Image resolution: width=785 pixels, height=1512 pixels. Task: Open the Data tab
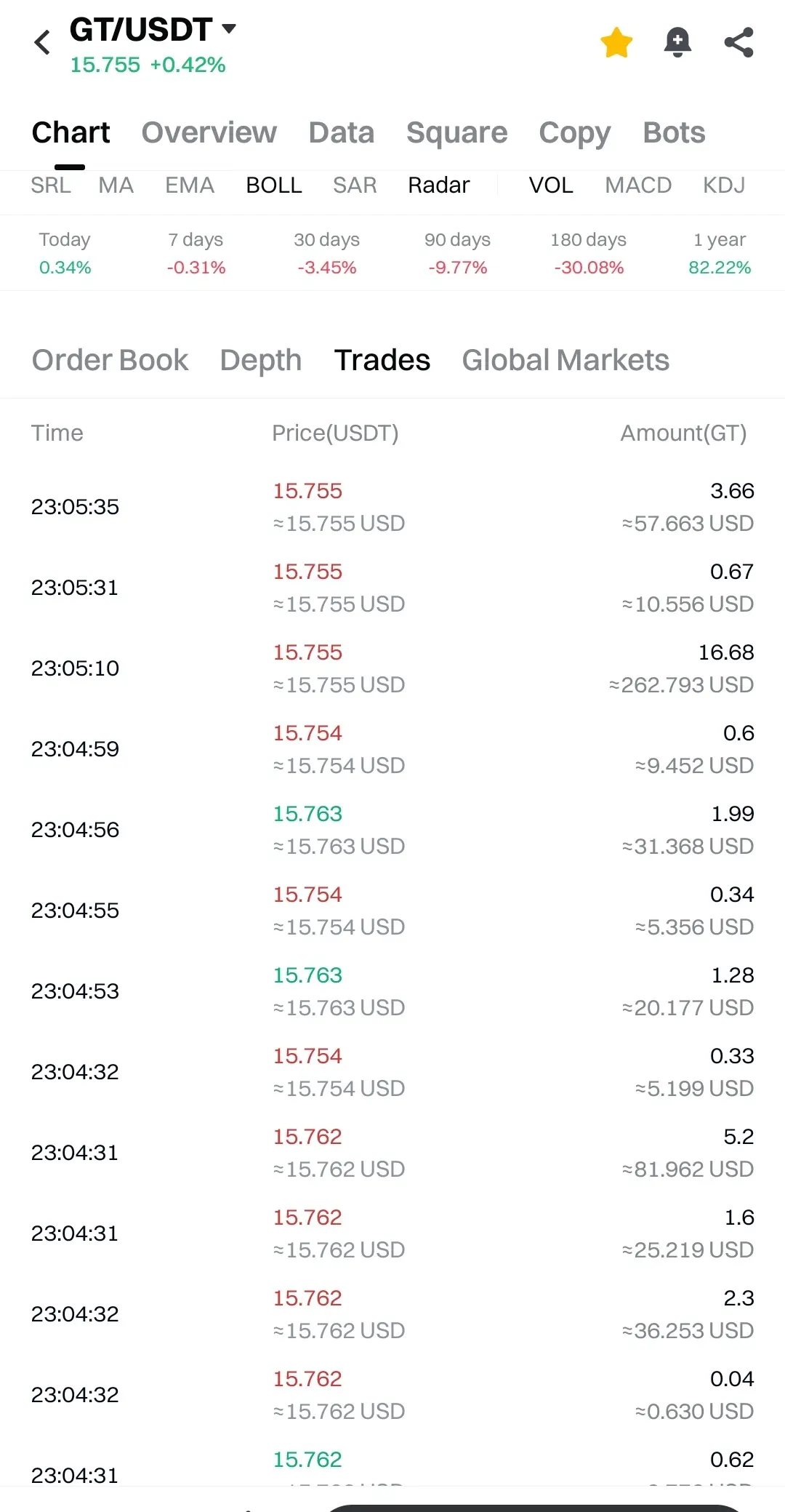tap(342, 132)
